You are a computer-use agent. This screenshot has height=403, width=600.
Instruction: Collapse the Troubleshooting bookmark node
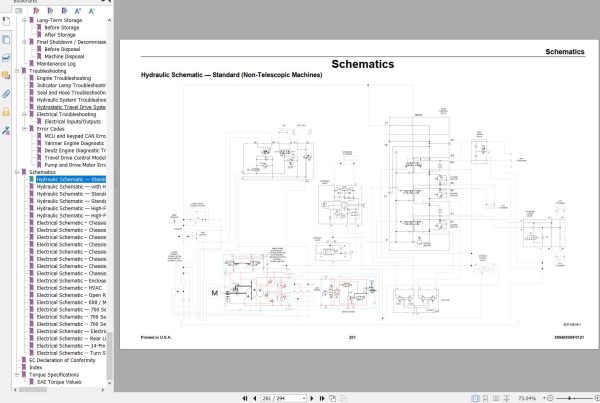click(17, 71)
